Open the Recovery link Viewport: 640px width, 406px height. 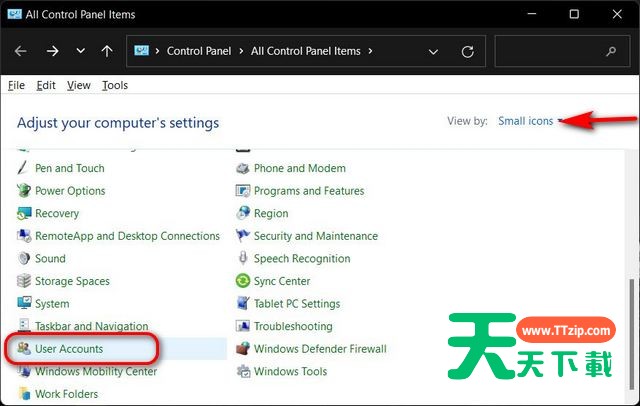point(57,213)
